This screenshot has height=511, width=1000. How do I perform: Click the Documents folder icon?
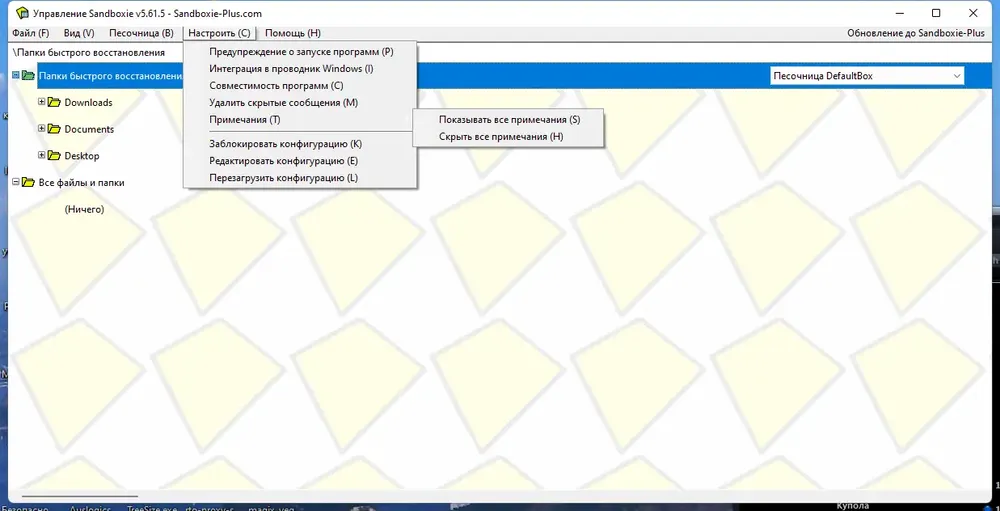(54, 129)
